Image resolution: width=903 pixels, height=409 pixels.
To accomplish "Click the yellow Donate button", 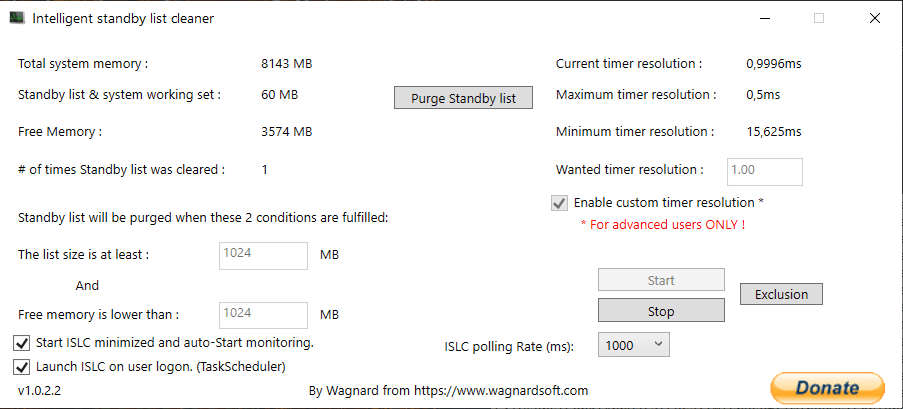I will 827,388.
